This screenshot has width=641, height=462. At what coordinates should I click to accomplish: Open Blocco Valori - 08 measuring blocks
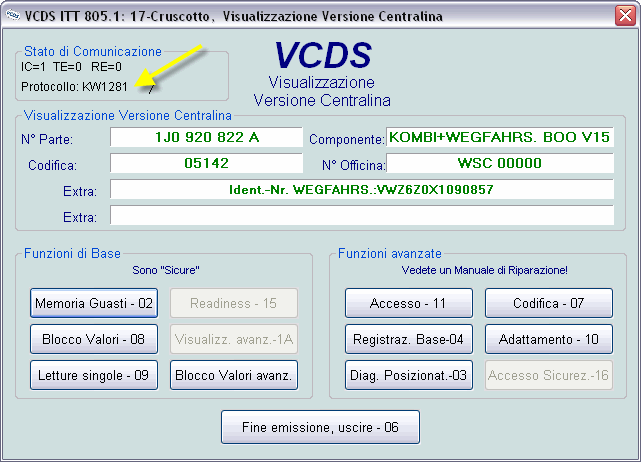(94, 339)
